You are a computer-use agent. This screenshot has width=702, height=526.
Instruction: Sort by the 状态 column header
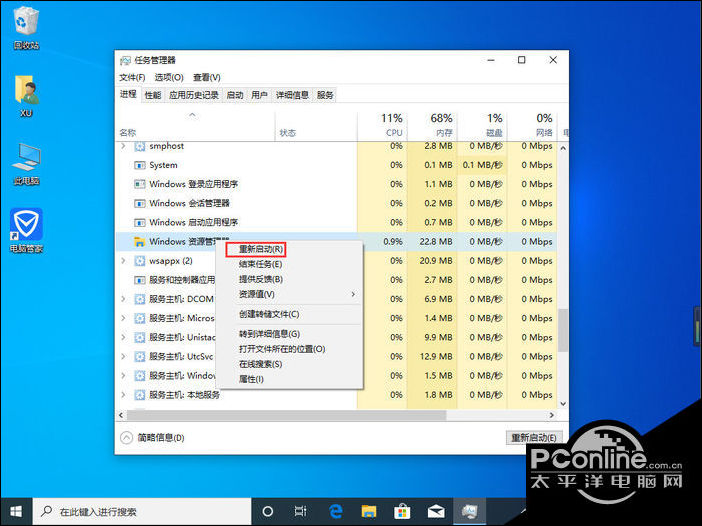(x=316, y=126)
